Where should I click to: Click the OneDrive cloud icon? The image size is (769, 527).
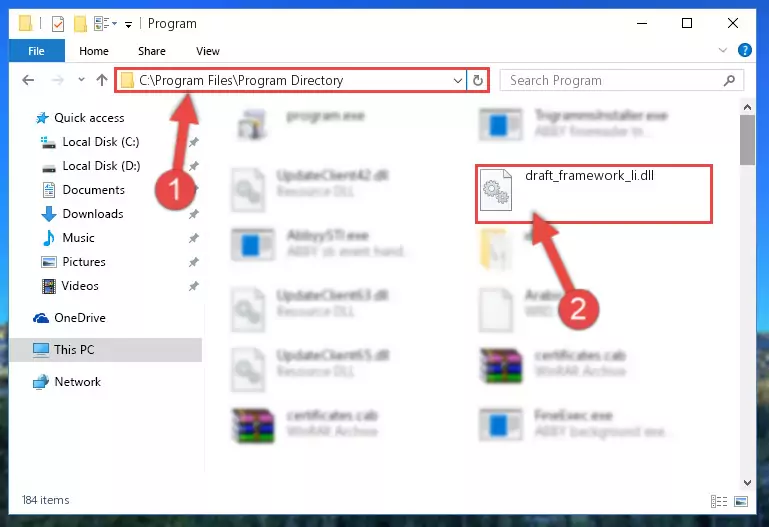(41, 318)
